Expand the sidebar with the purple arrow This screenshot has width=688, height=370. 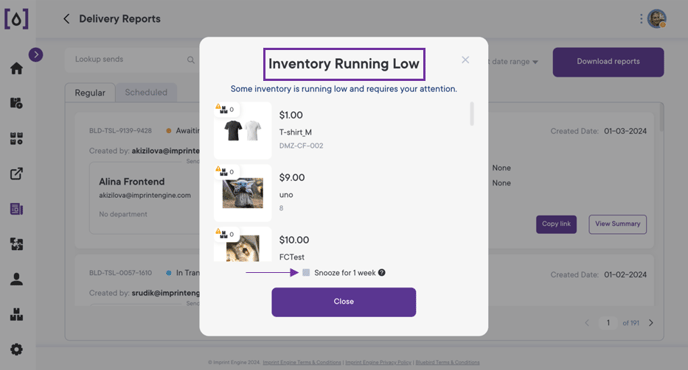coord(36,54)
